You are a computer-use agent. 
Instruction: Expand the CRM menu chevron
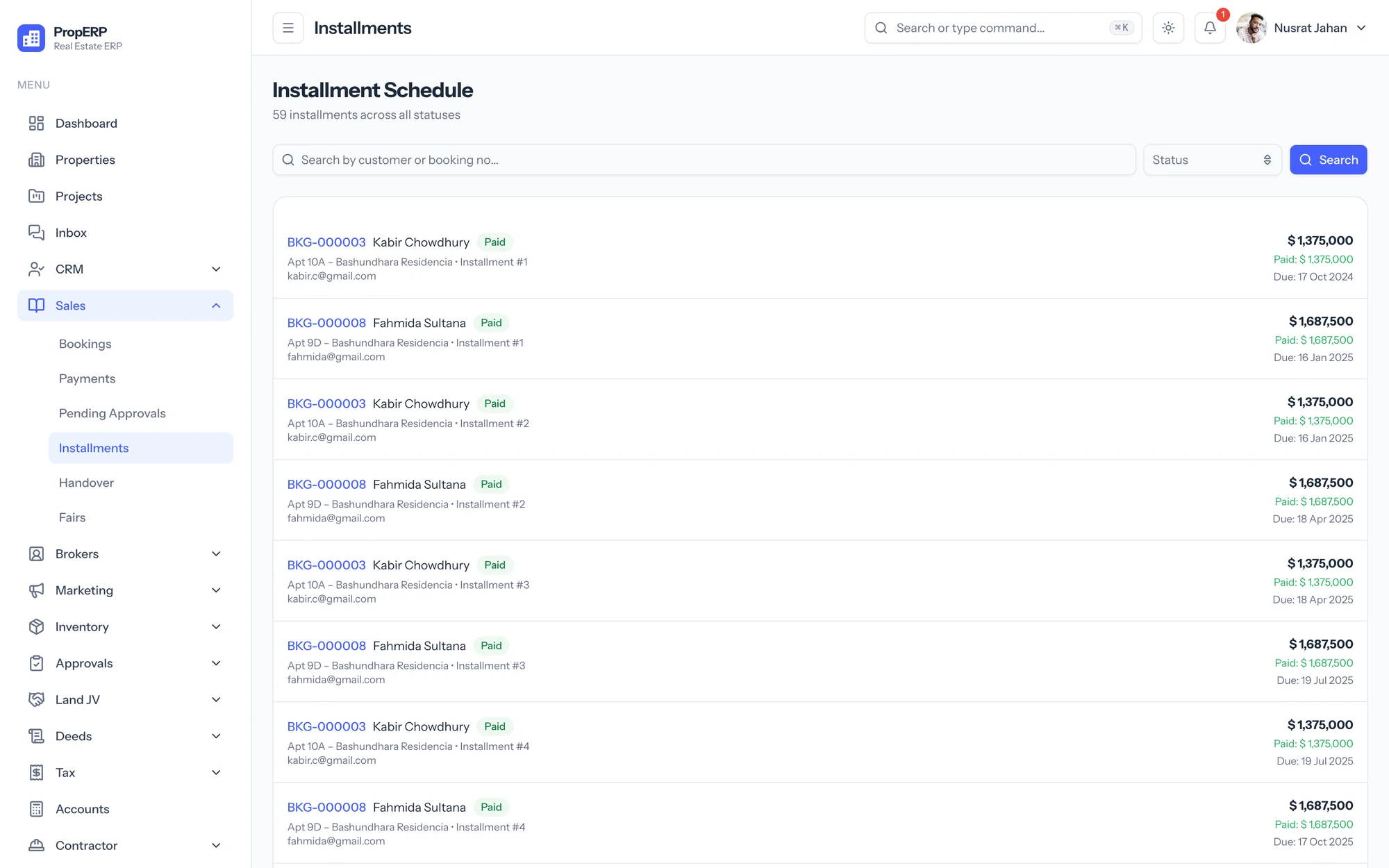coord(216,269)
